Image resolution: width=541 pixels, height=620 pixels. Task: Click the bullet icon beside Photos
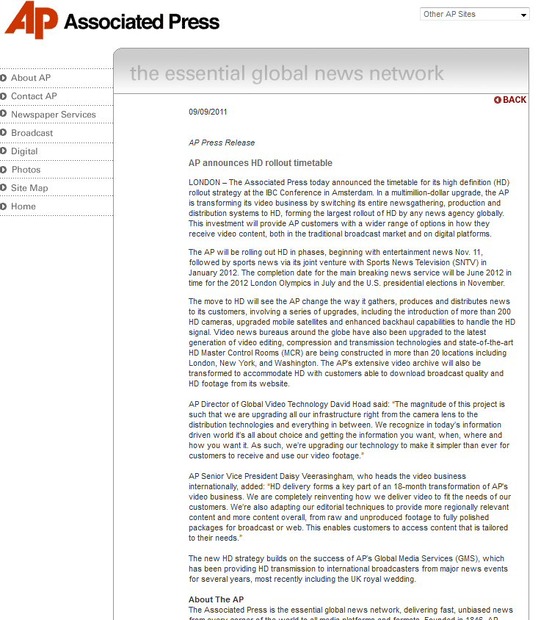pos(3,169)
